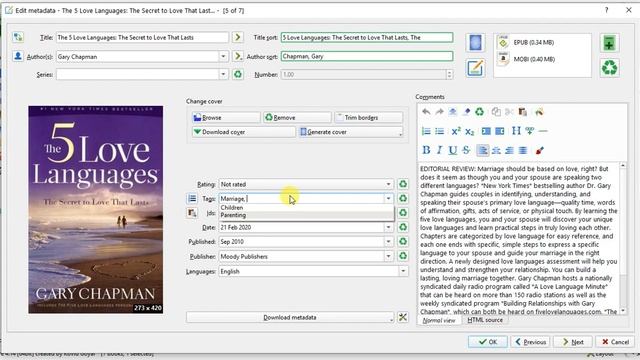
Task: Add a new format with green plus
Action: coord(609,43)
